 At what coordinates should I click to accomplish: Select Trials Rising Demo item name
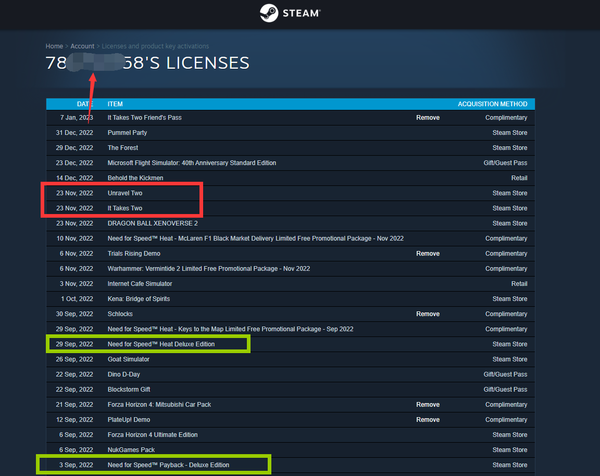tap(134, 253)
